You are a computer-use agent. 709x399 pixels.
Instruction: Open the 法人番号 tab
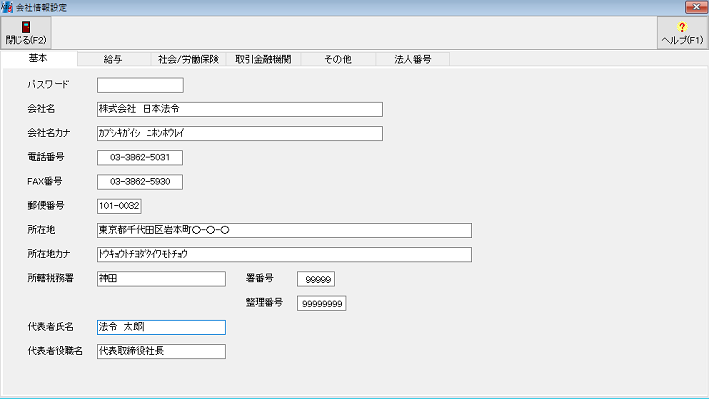(x=412, y=59)
